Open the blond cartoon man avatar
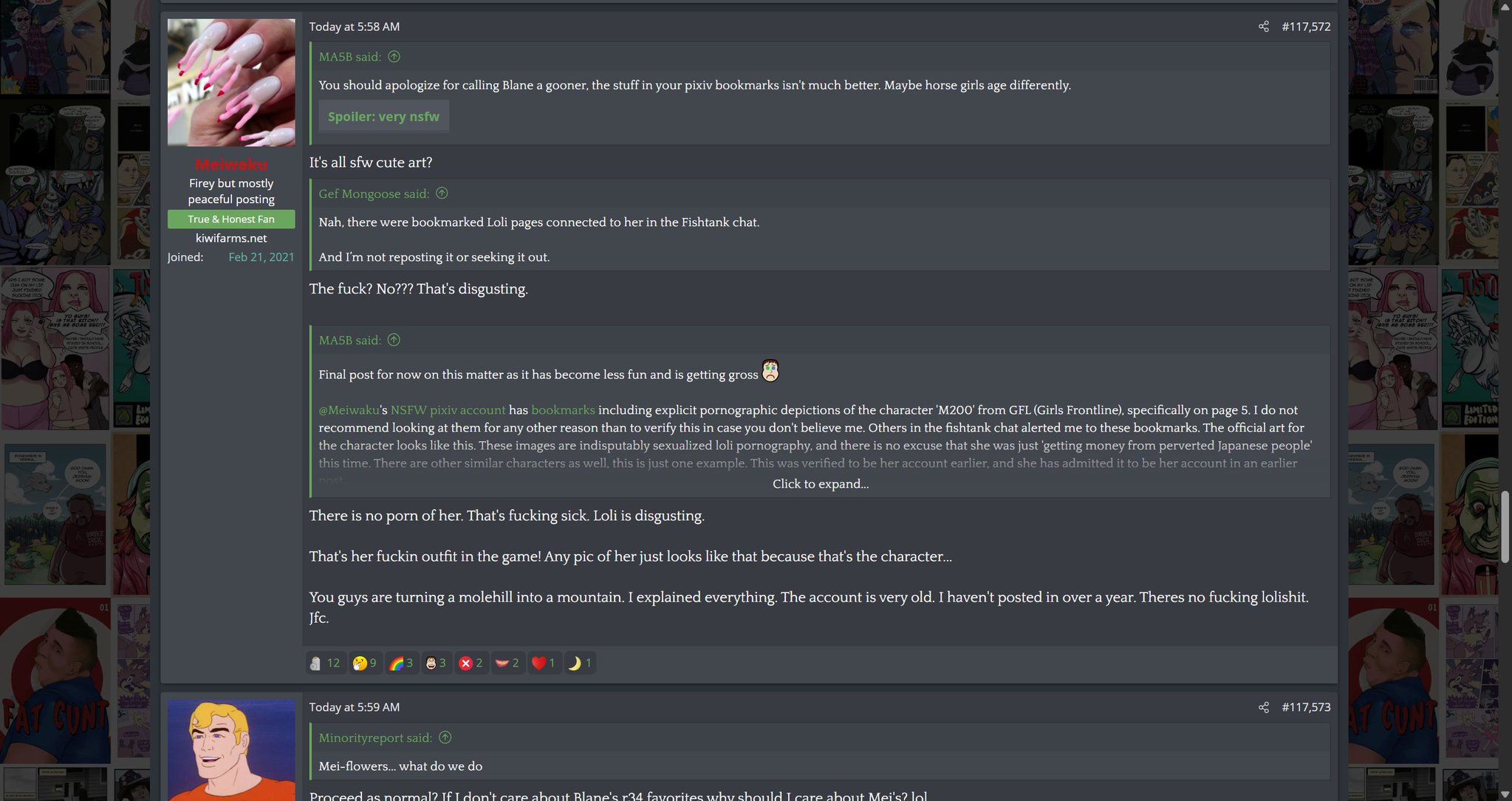This screenshot has height=801, width=1512. (231, 750)
